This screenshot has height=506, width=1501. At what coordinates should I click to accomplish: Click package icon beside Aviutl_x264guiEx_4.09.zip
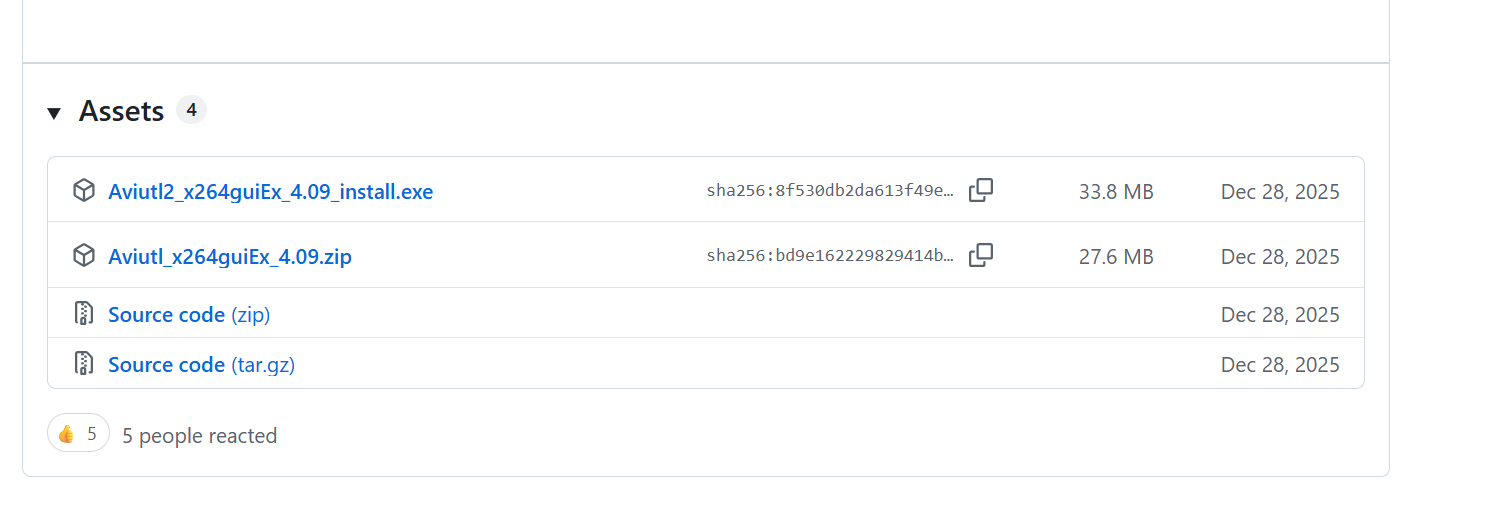[84, 256]
